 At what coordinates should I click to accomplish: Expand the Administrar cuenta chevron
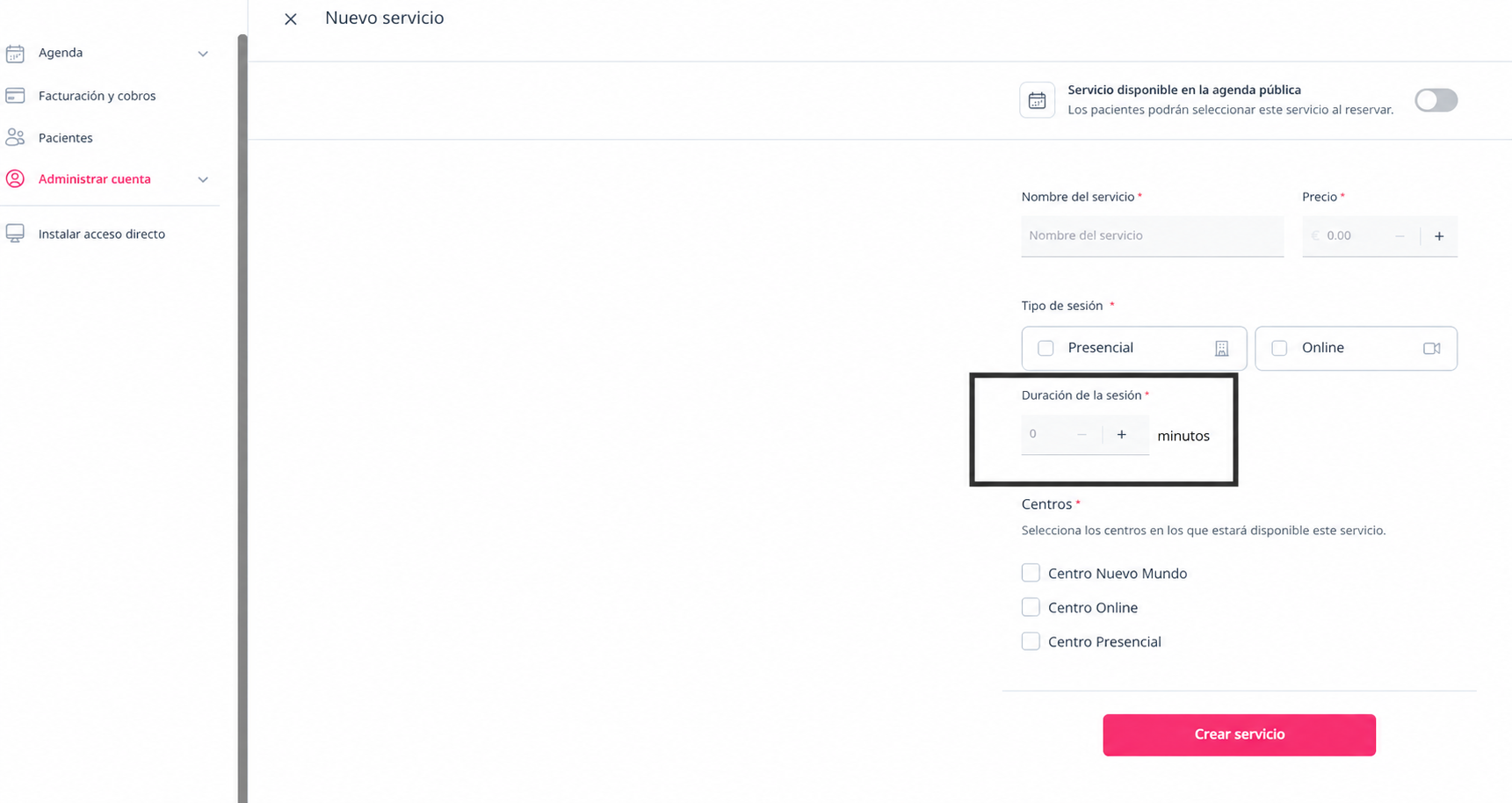pyautogui.click(x=203, y=179)
